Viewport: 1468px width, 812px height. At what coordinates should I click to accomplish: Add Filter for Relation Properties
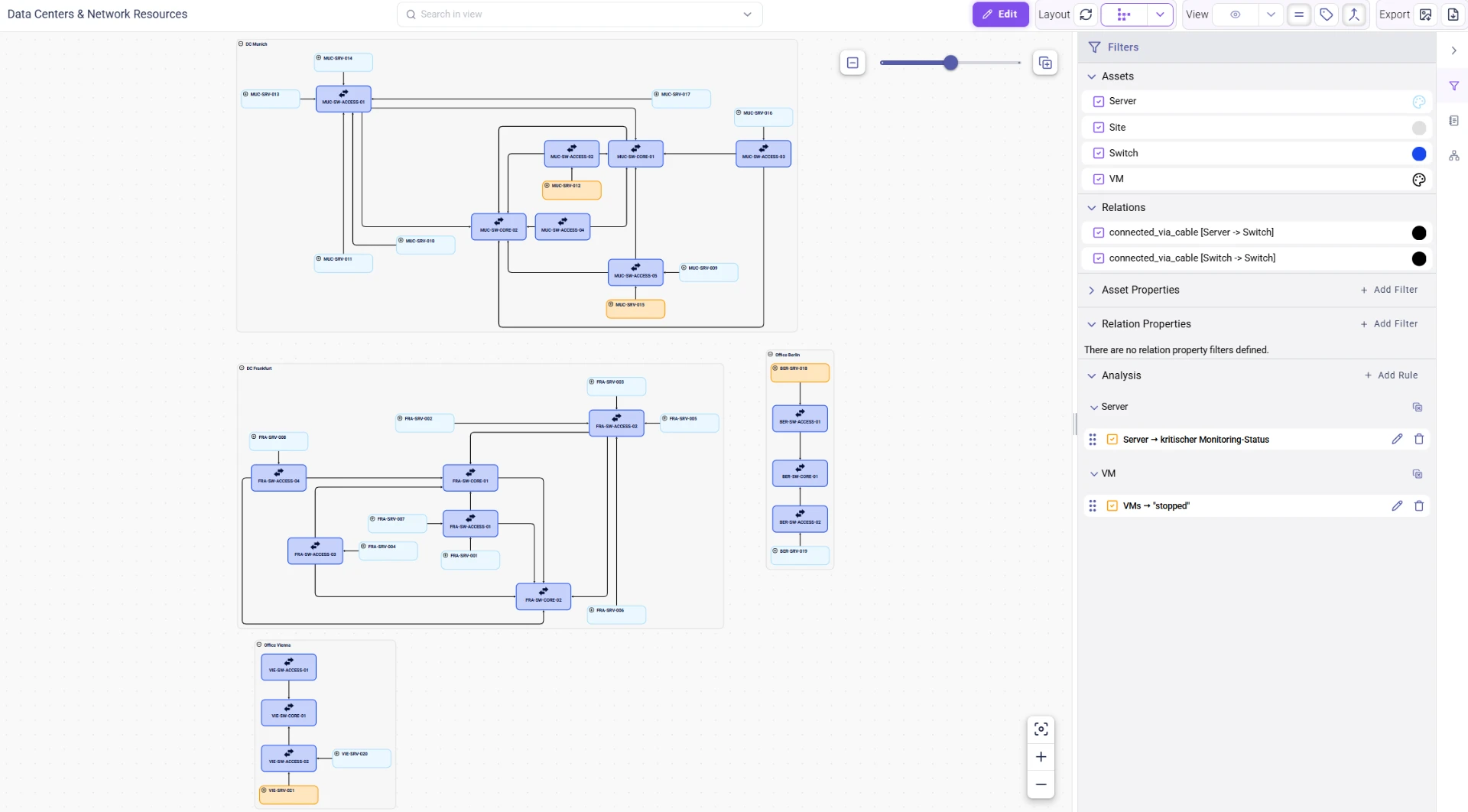click(1389, 324)
